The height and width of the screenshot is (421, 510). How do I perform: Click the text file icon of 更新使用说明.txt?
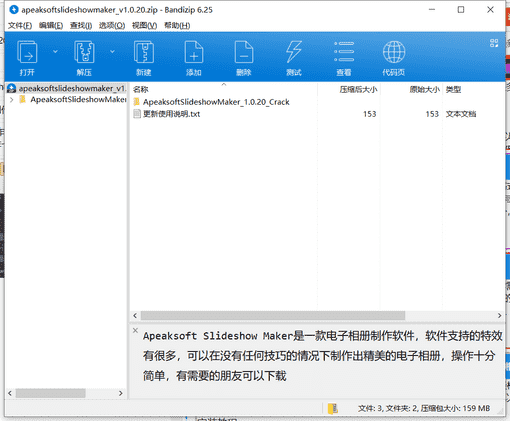click(137, 114)
